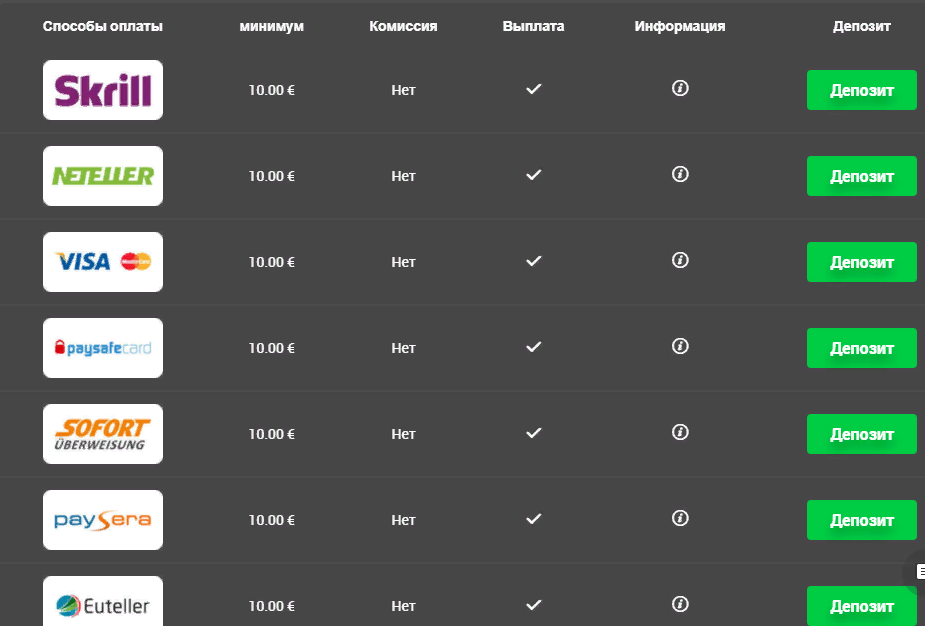Click Депозит button for Skrill
Image resolution: width=925 pixels, height=626 pixels.
tap(861, 90)
